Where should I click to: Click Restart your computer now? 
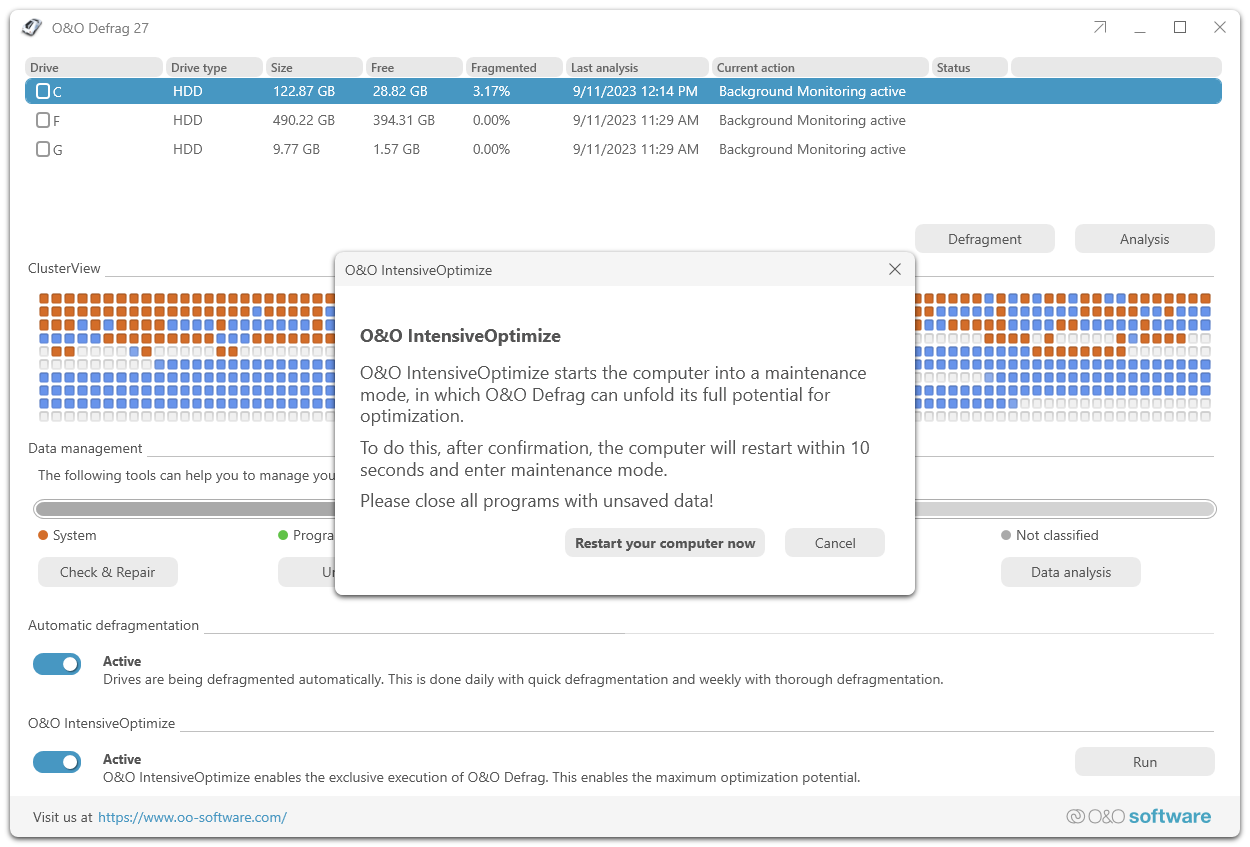pyautogui.click(x=665, y=542)
